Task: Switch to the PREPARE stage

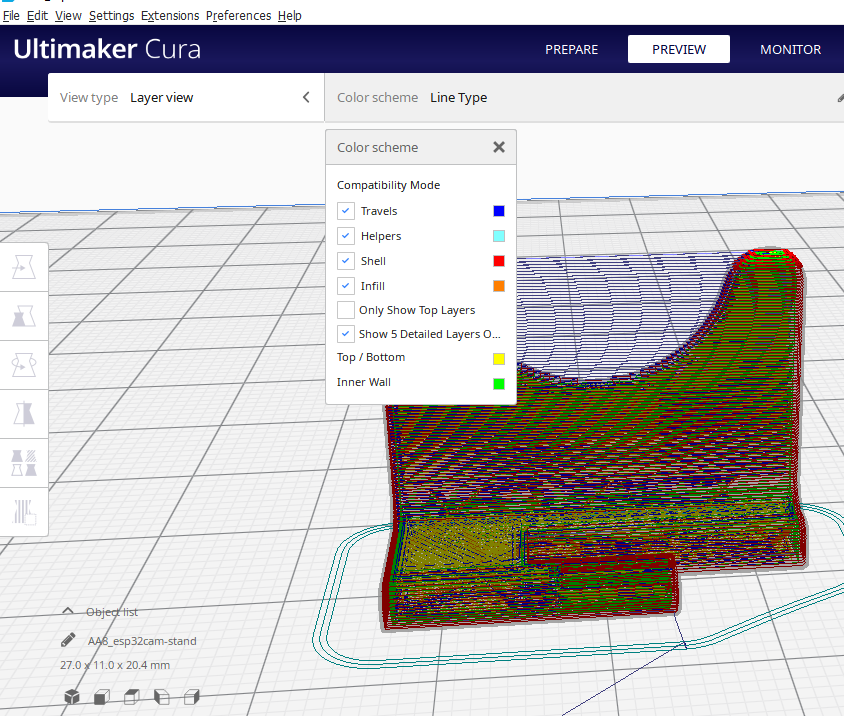Action: [x=572, y=50]
